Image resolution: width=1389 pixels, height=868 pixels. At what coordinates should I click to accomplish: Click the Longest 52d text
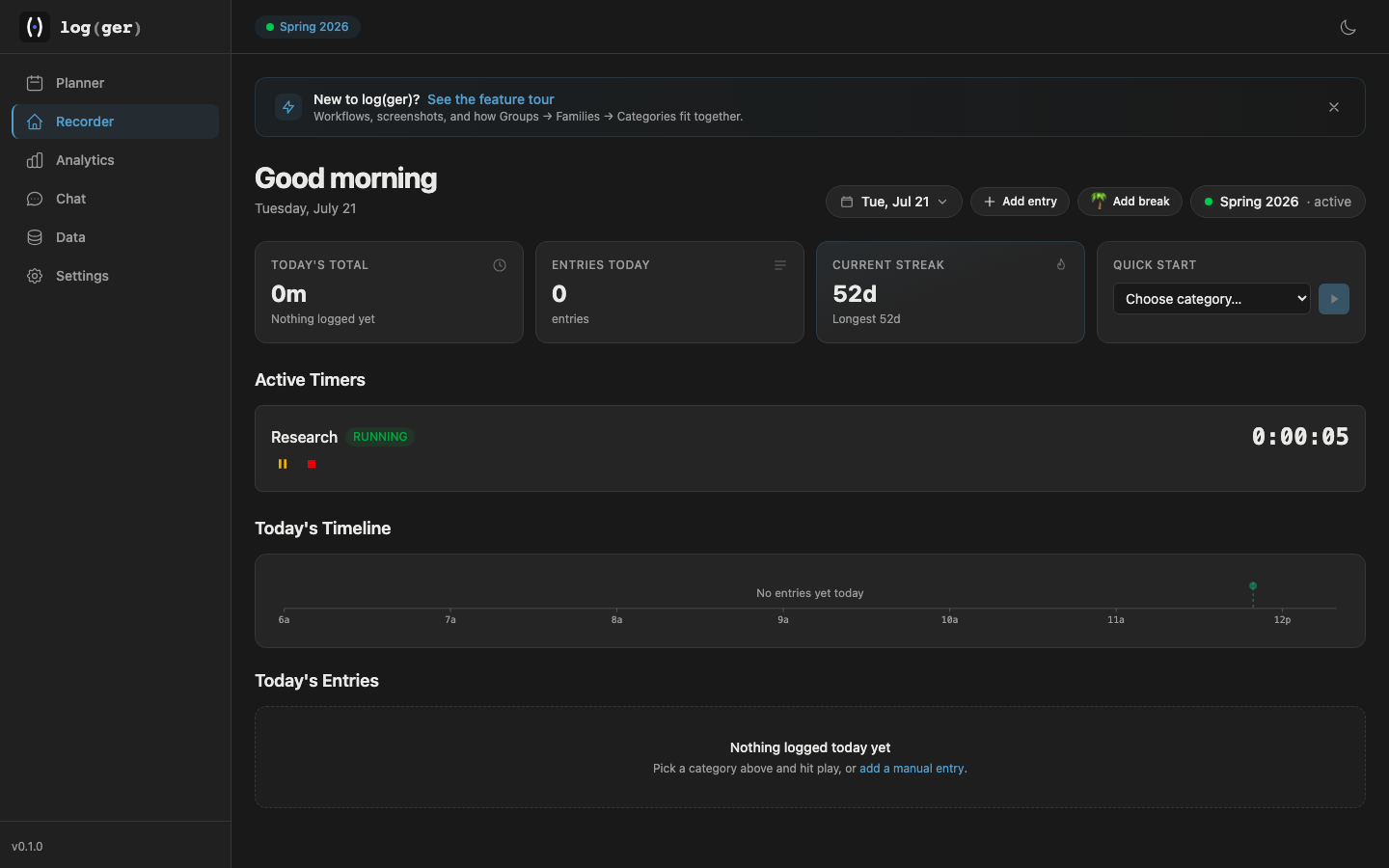(866, 319)
